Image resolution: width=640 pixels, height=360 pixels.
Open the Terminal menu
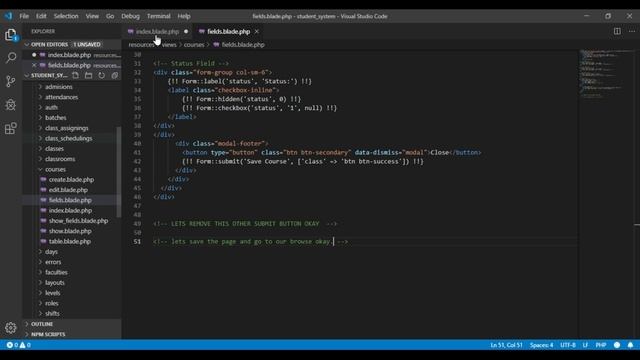click(x=159, y=16)
